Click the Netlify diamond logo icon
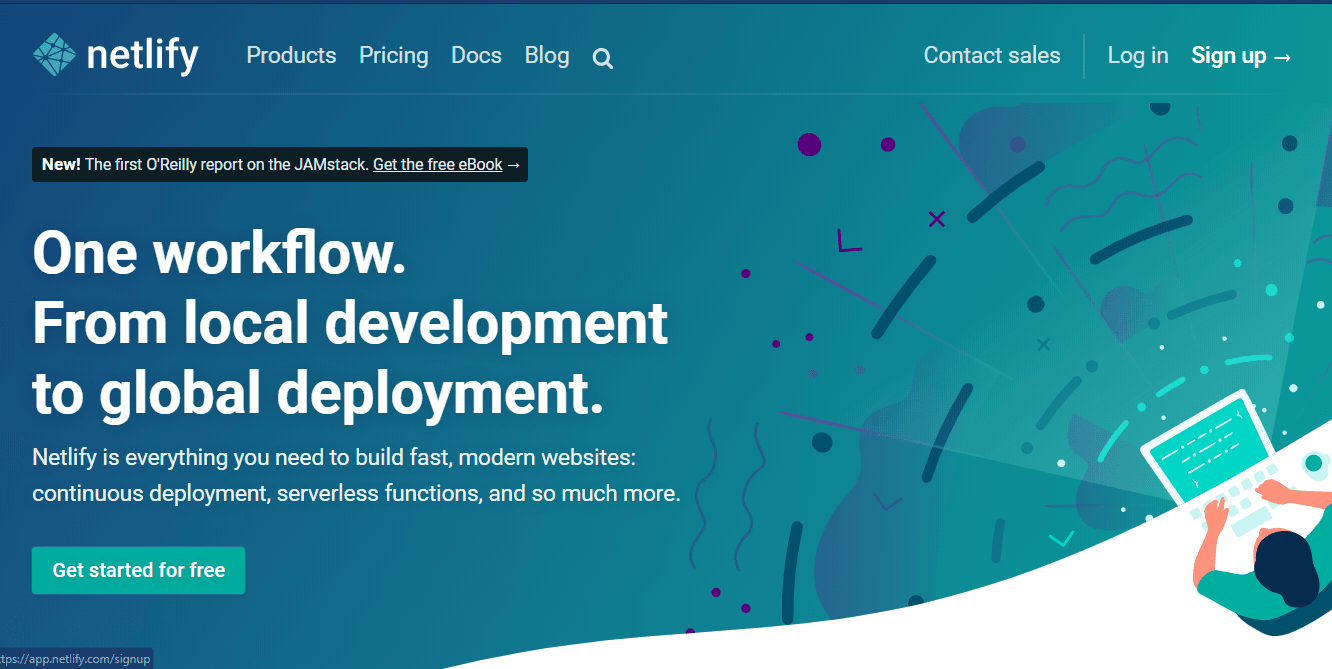1332x669 pixels. [54, 55]
